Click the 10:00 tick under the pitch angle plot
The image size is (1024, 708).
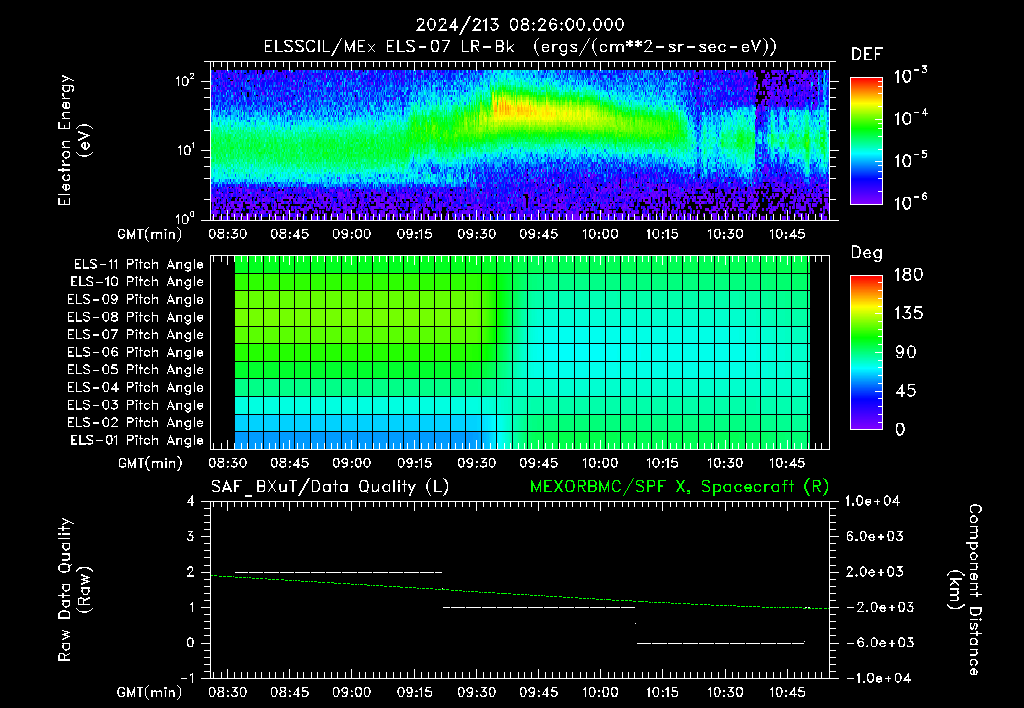(600, 463)
